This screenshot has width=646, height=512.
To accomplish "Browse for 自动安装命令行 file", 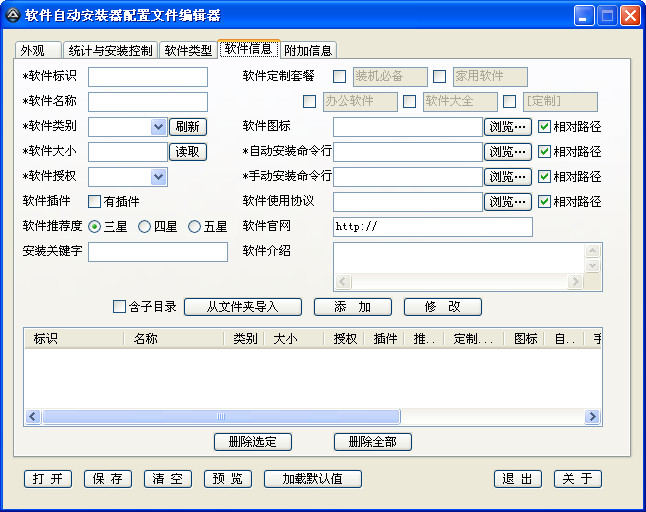I will click(508, 152).
